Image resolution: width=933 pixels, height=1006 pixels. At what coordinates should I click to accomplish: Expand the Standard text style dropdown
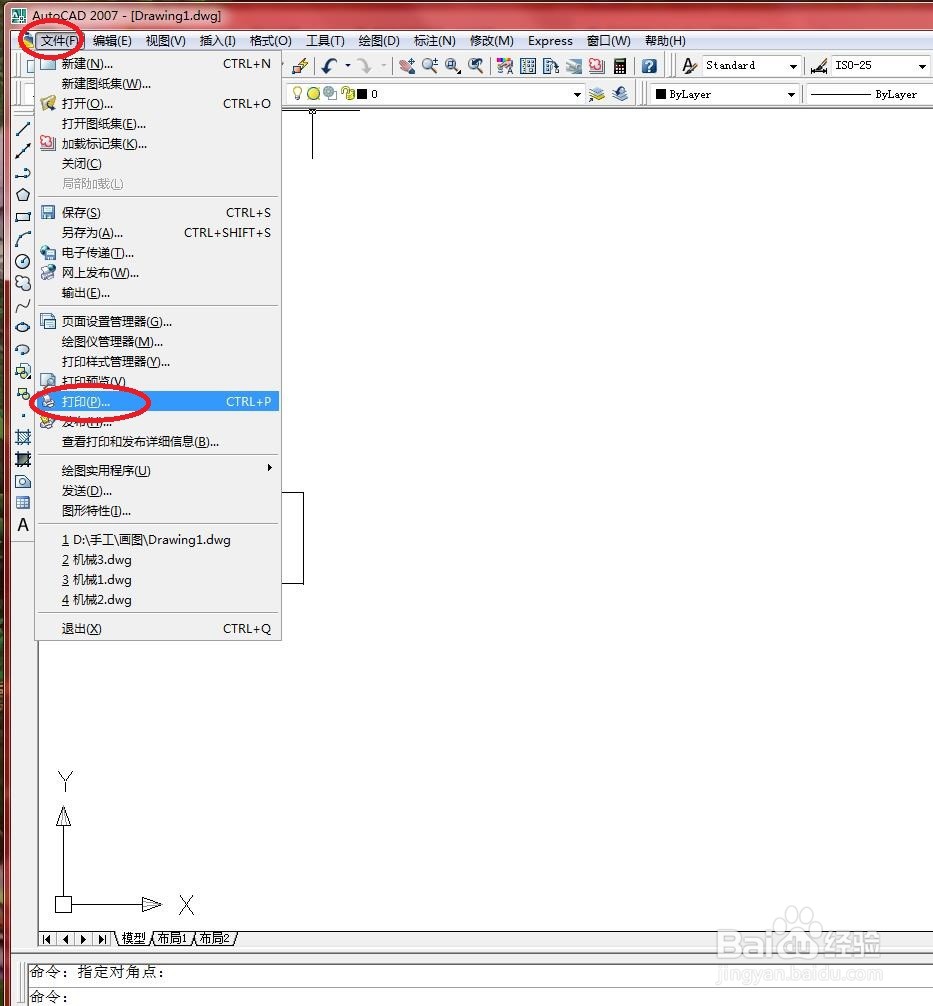point(793,66)
